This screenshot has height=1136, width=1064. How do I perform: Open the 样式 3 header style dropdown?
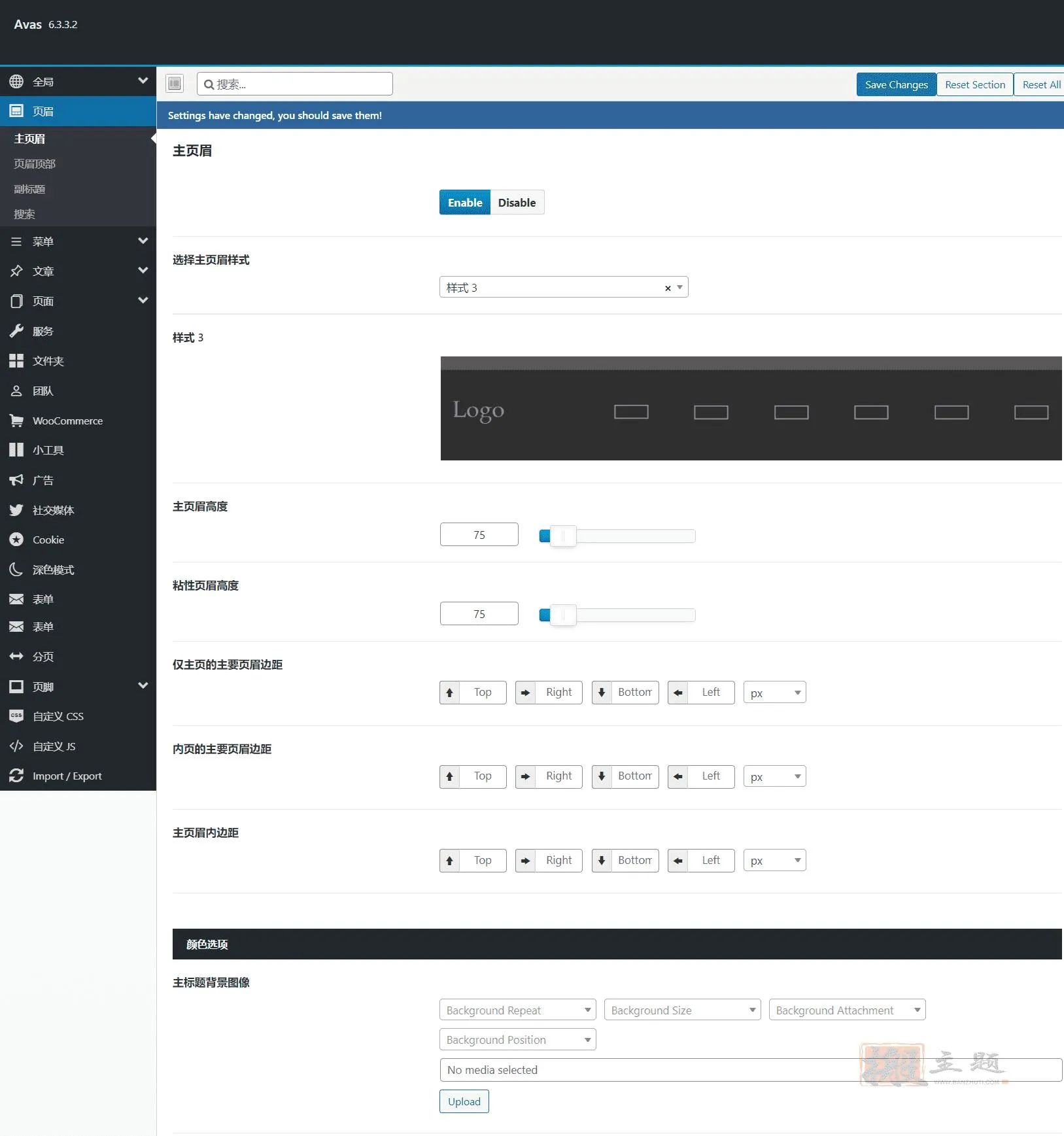click(564, 287)
